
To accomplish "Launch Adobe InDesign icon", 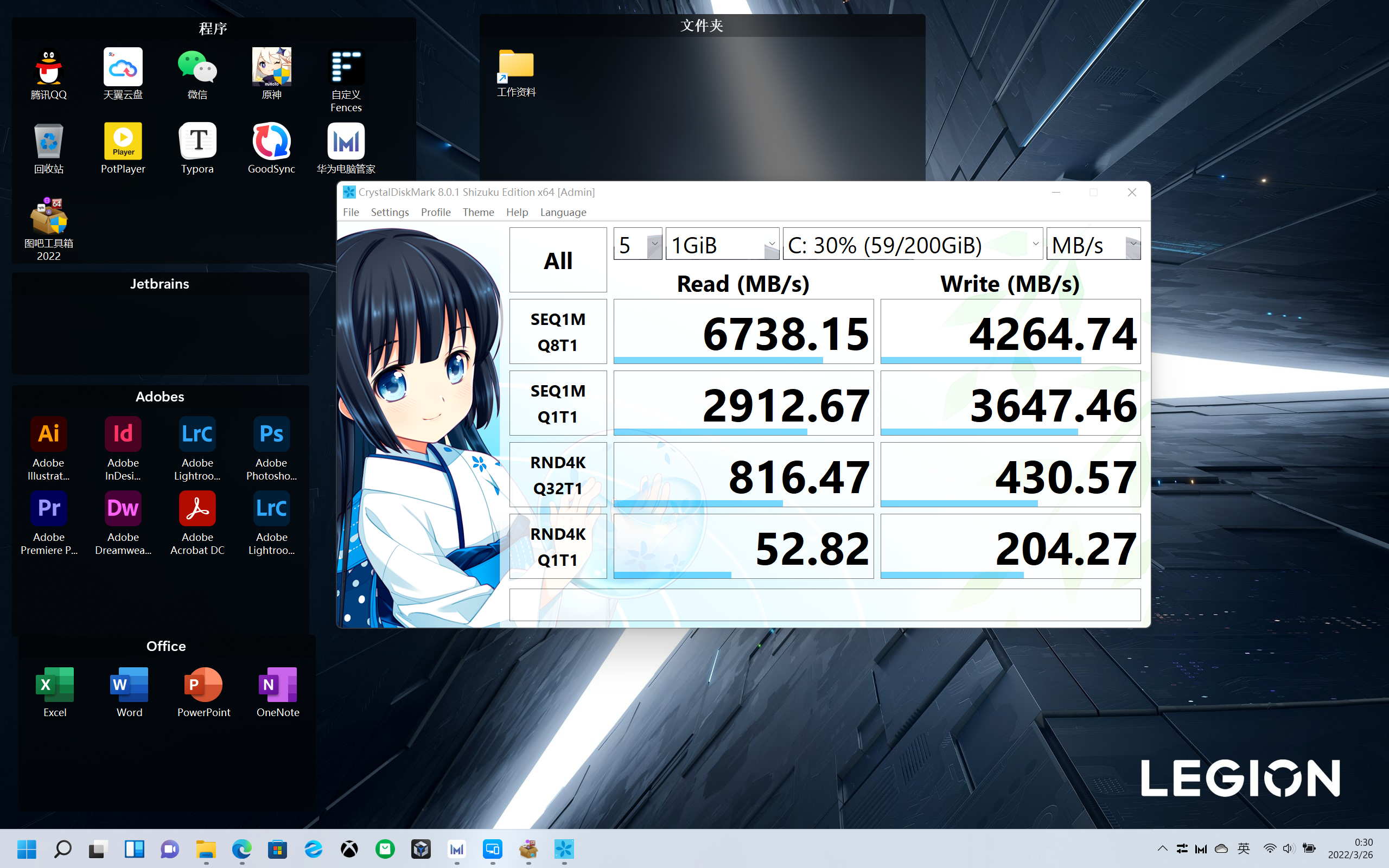I will pos(123,449).
